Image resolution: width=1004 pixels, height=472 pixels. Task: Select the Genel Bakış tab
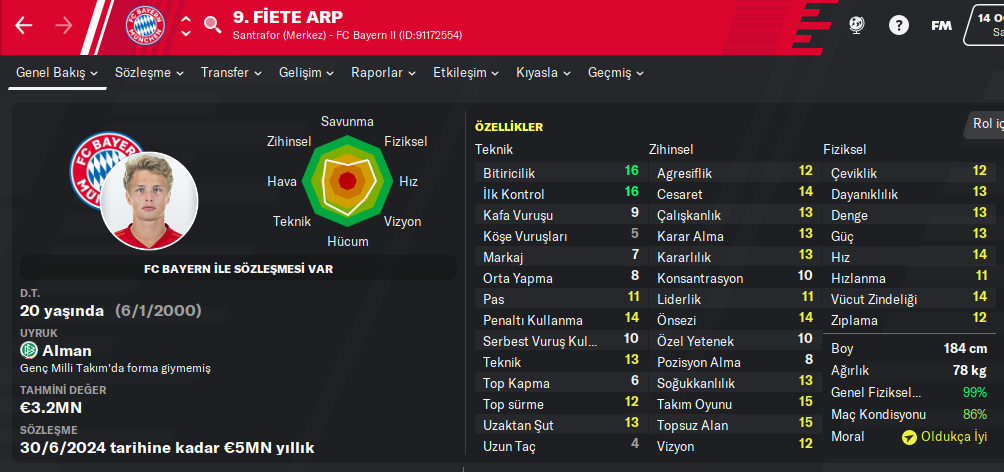pyautogui.click(x=57, y=73)
